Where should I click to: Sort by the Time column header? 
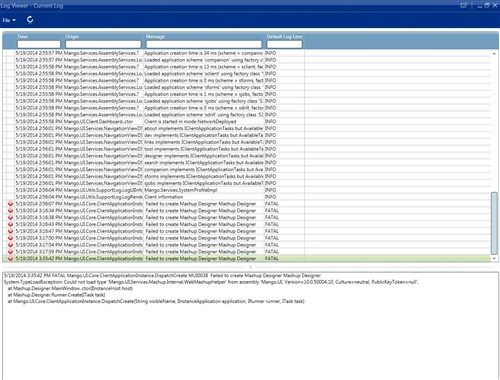point(23,36)
